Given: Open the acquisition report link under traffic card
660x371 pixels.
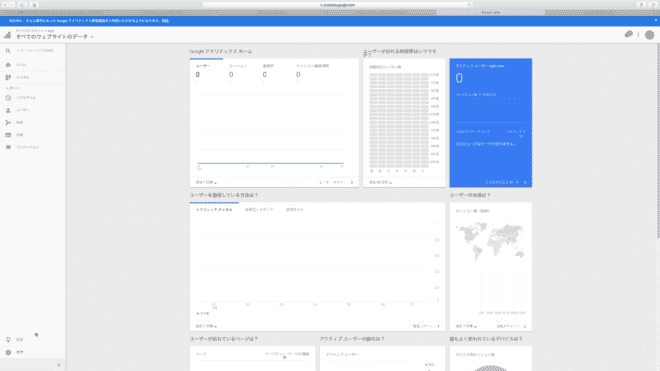Looking at the screenshot, I should (426, 326).
